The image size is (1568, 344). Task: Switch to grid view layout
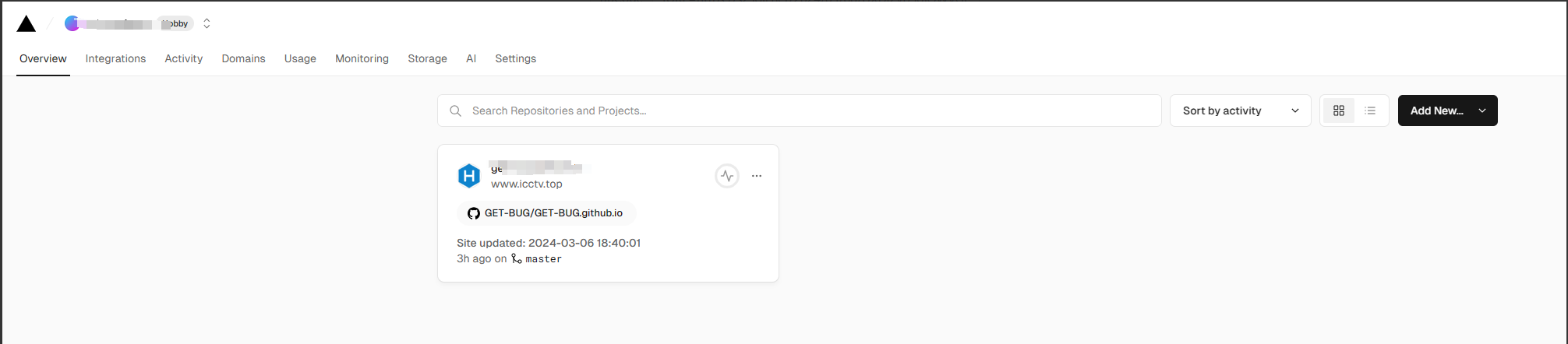click(1339, 111)
